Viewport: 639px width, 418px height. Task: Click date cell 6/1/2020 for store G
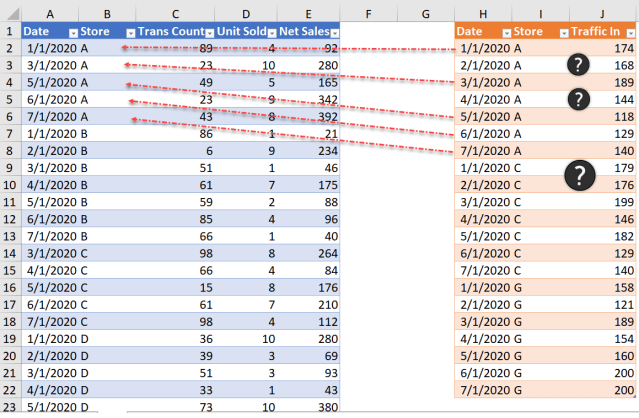coord(483,373)
